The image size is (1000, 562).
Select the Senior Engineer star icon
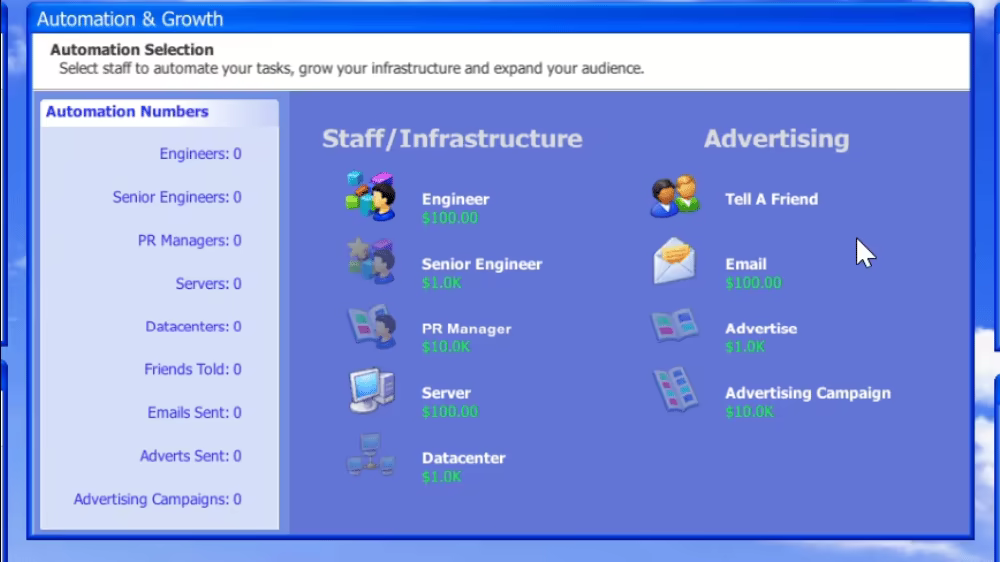(371, 261)
